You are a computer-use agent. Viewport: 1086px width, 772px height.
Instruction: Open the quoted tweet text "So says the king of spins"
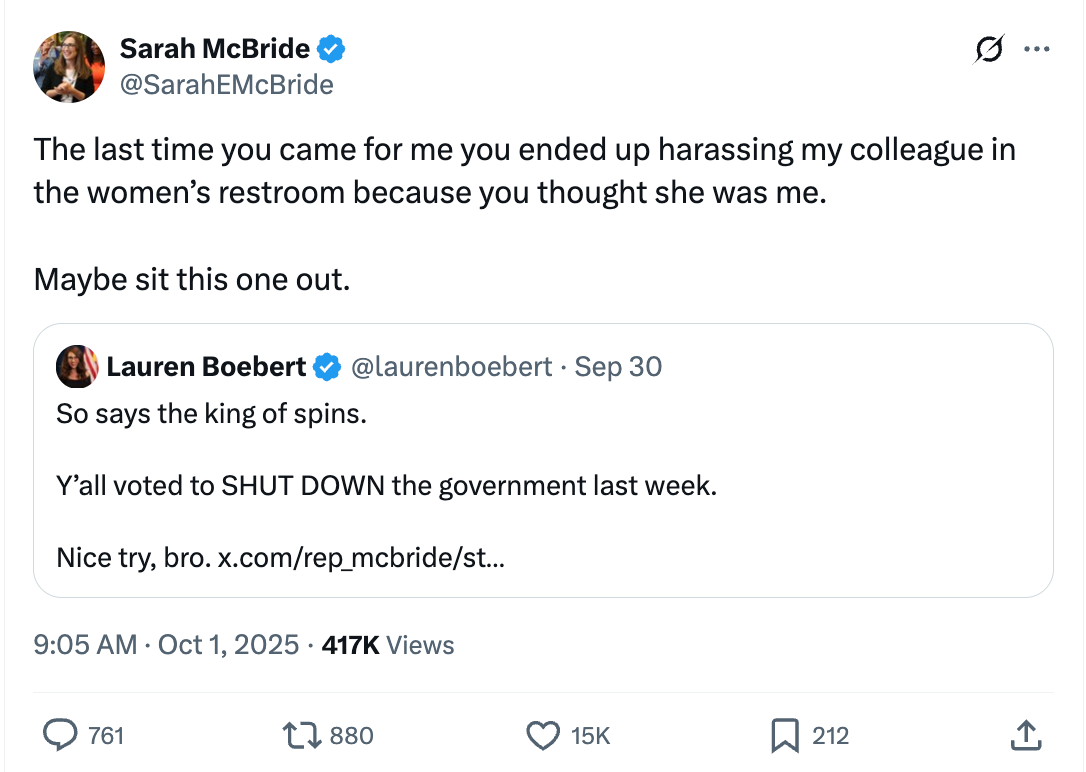click(x=212, y=413)
